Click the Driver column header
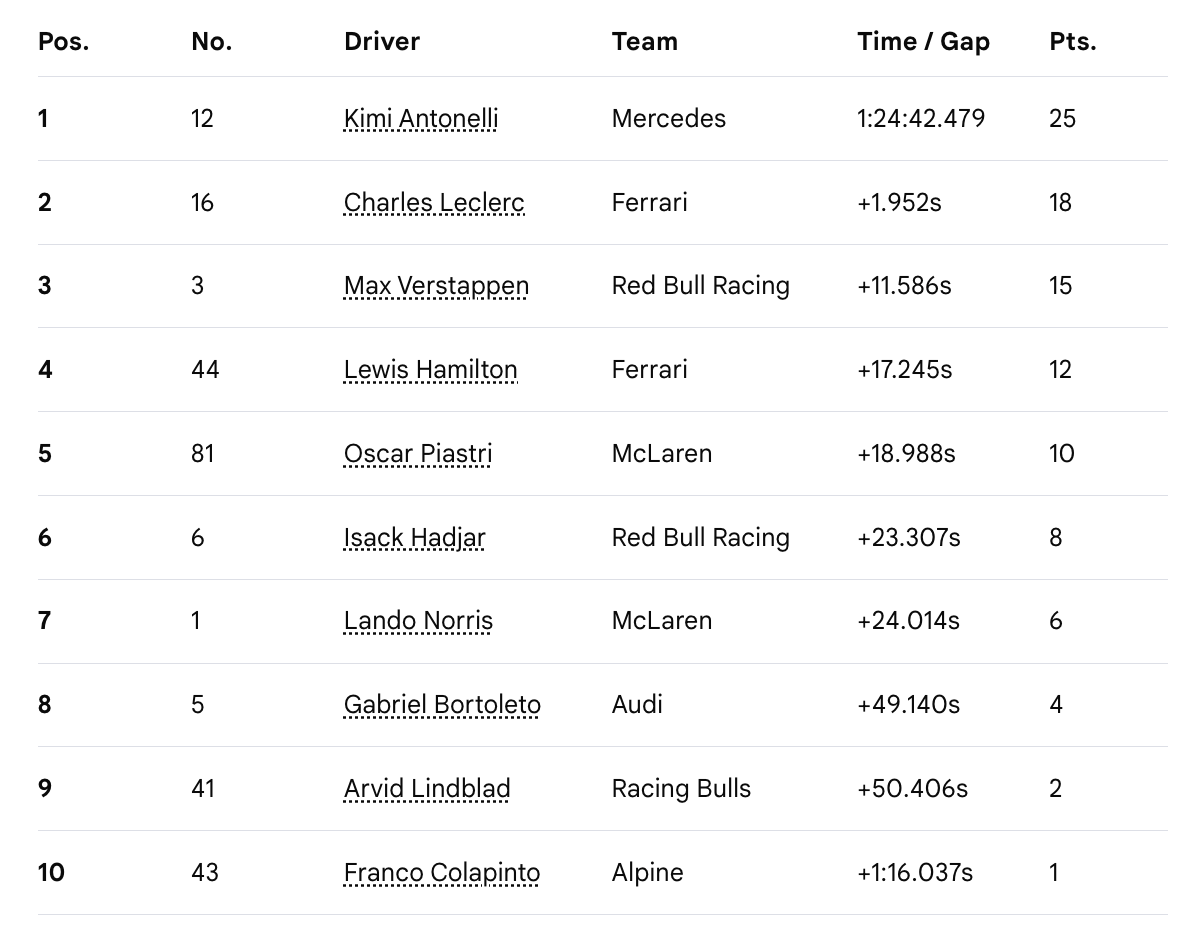1202x930 pixels. point(382,42)
